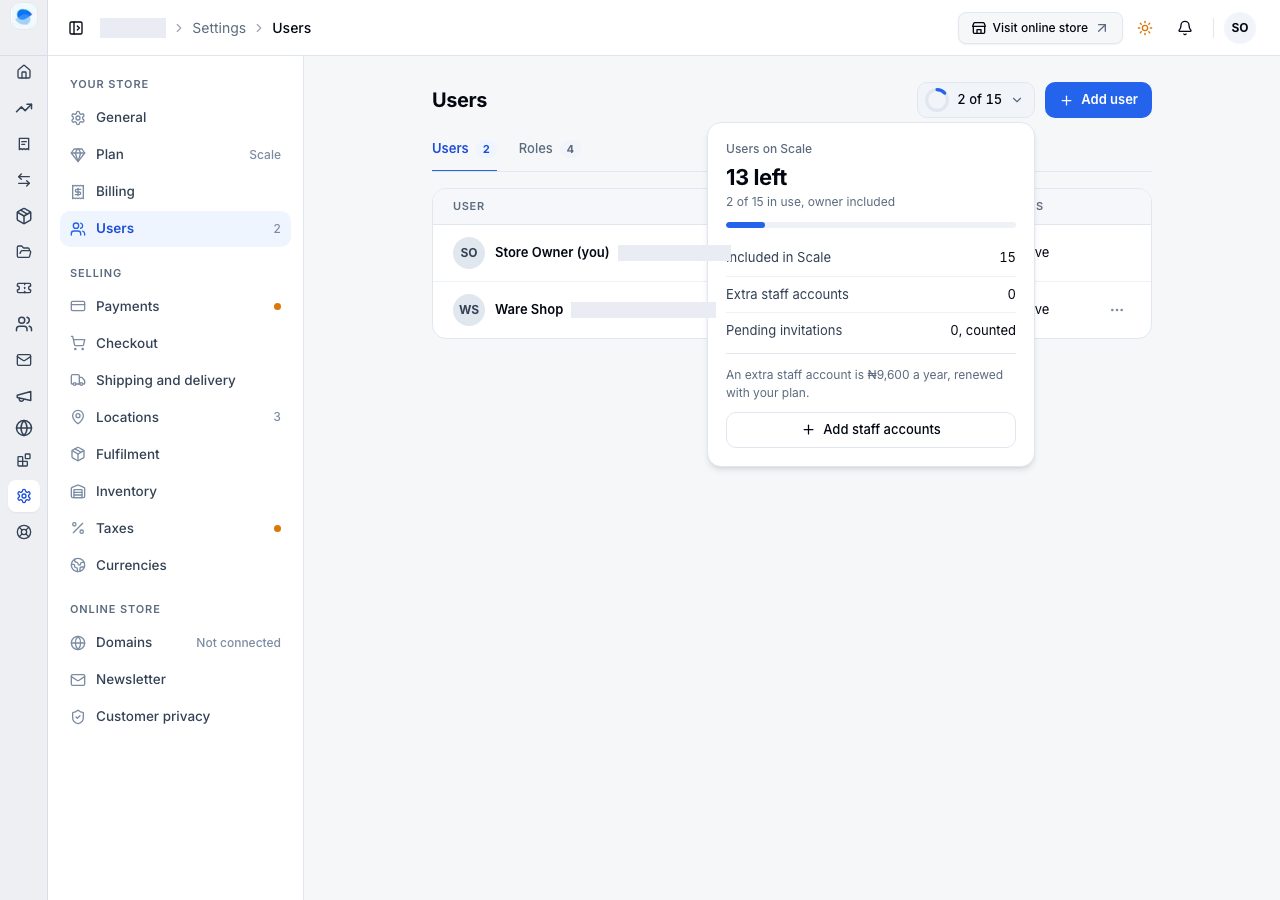The image size is (1280, 900).
Task: Open Visit online store link
Action: click(1040, 28)
